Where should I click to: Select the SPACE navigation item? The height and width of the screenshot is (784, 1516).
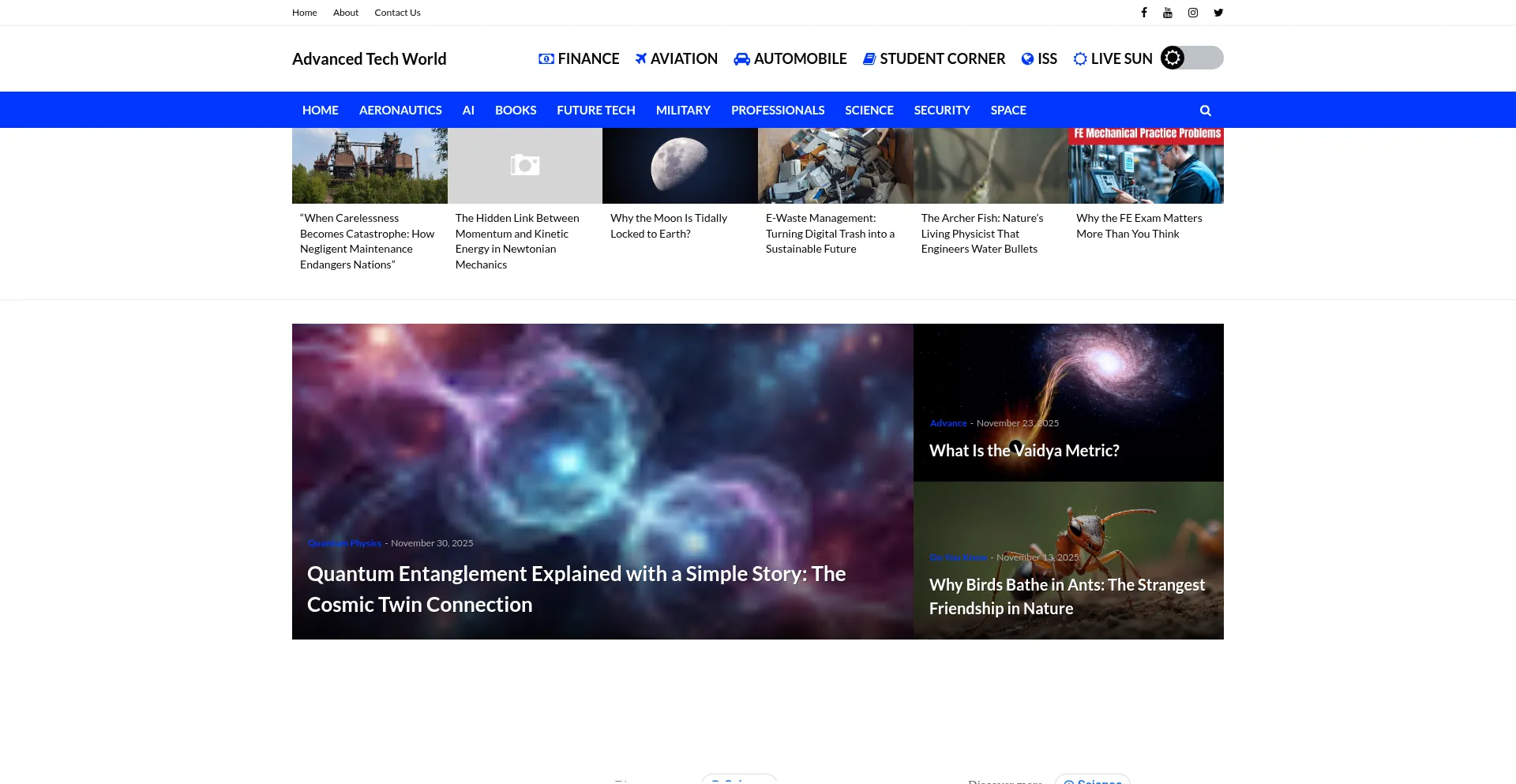(1008, 111)
